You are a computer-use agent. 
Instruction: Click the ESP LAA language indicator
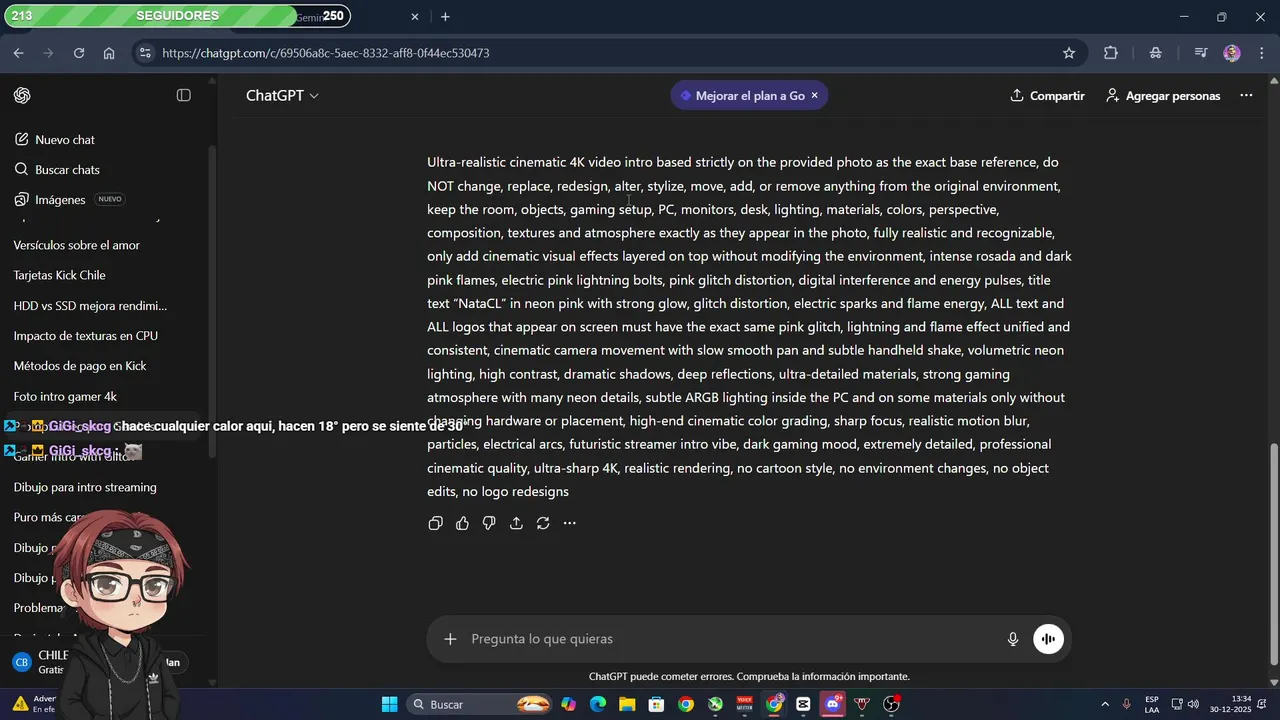pyautogui.click(x=1152, y=704)
